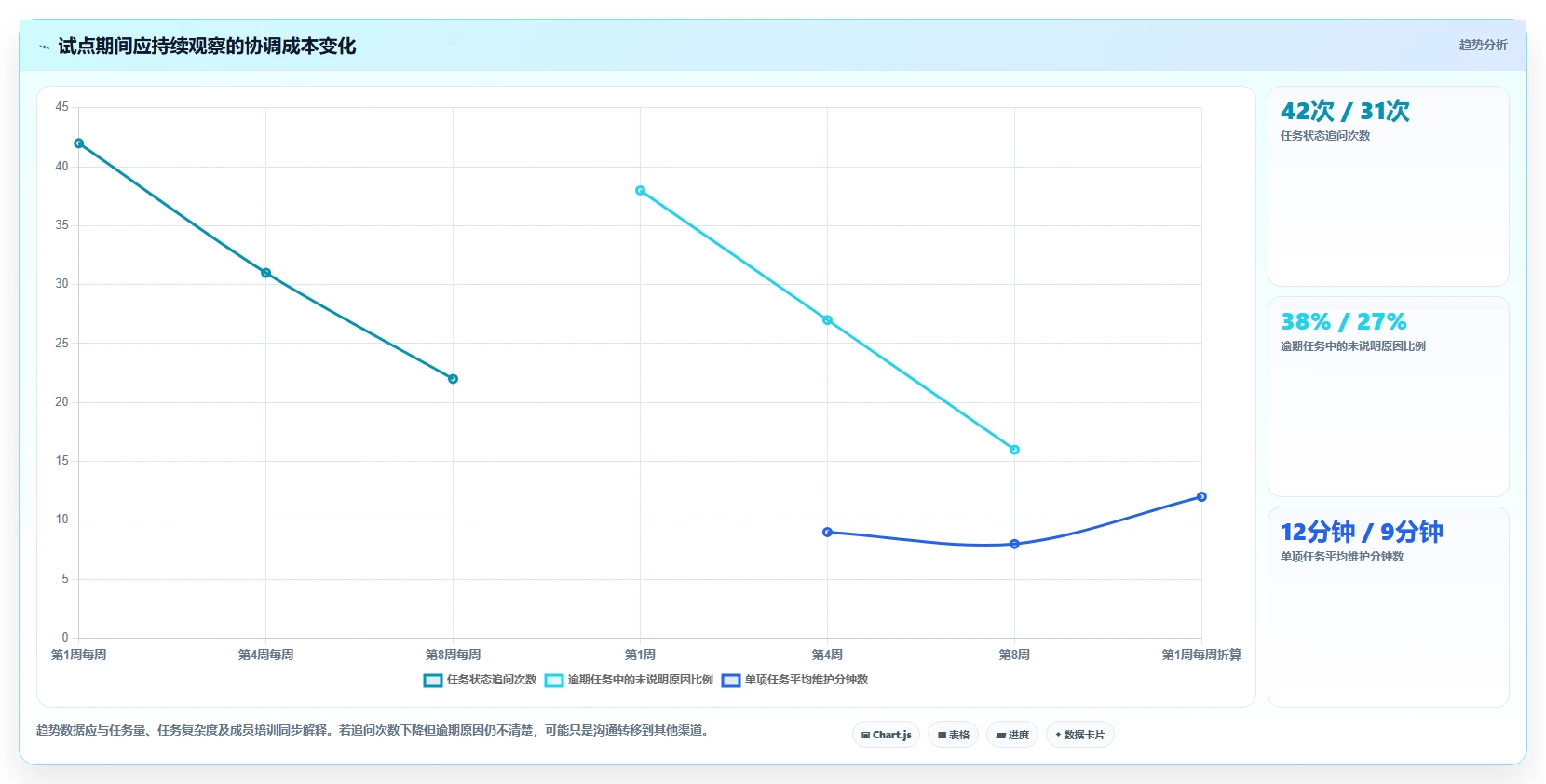Click the 38% / 27% card value
This screenshot has width=1546, height=784.
tap(1343, 321)
